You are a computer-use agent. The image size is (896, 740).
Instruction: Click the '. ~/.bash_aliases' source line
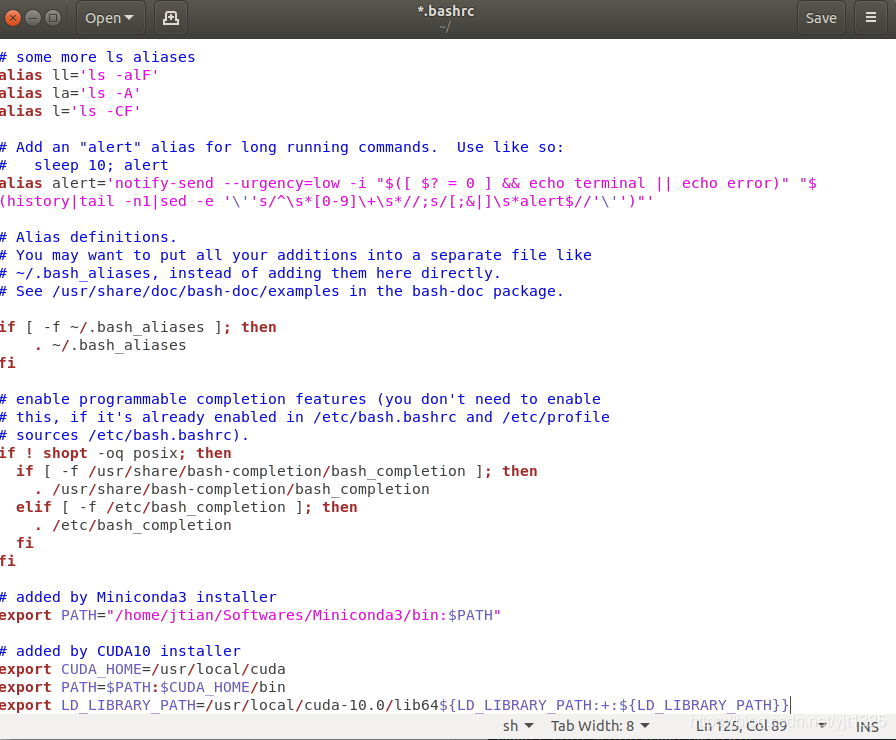(111, 345)
